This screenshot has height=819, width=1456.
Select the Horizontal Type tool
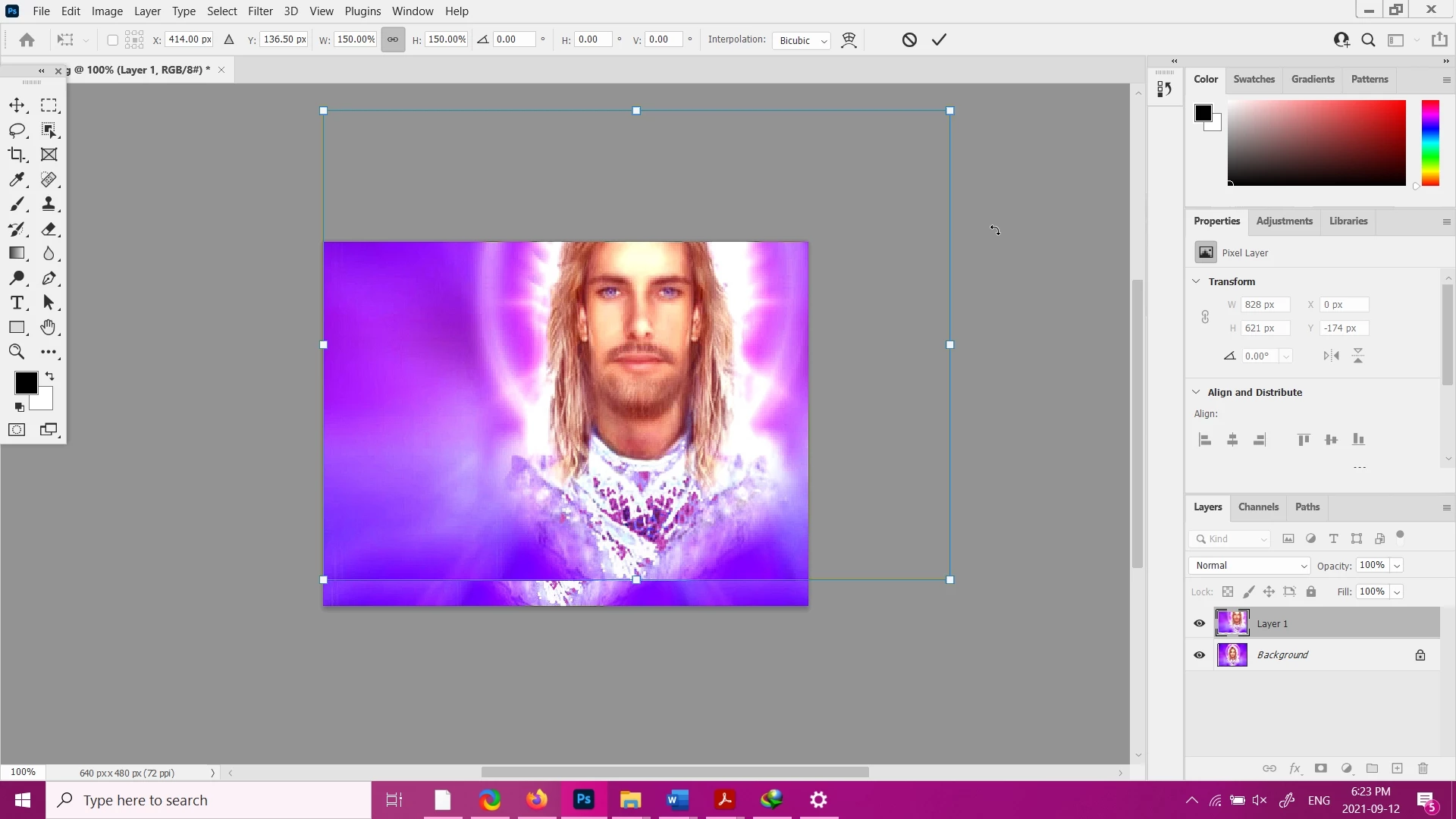point(17,303)
